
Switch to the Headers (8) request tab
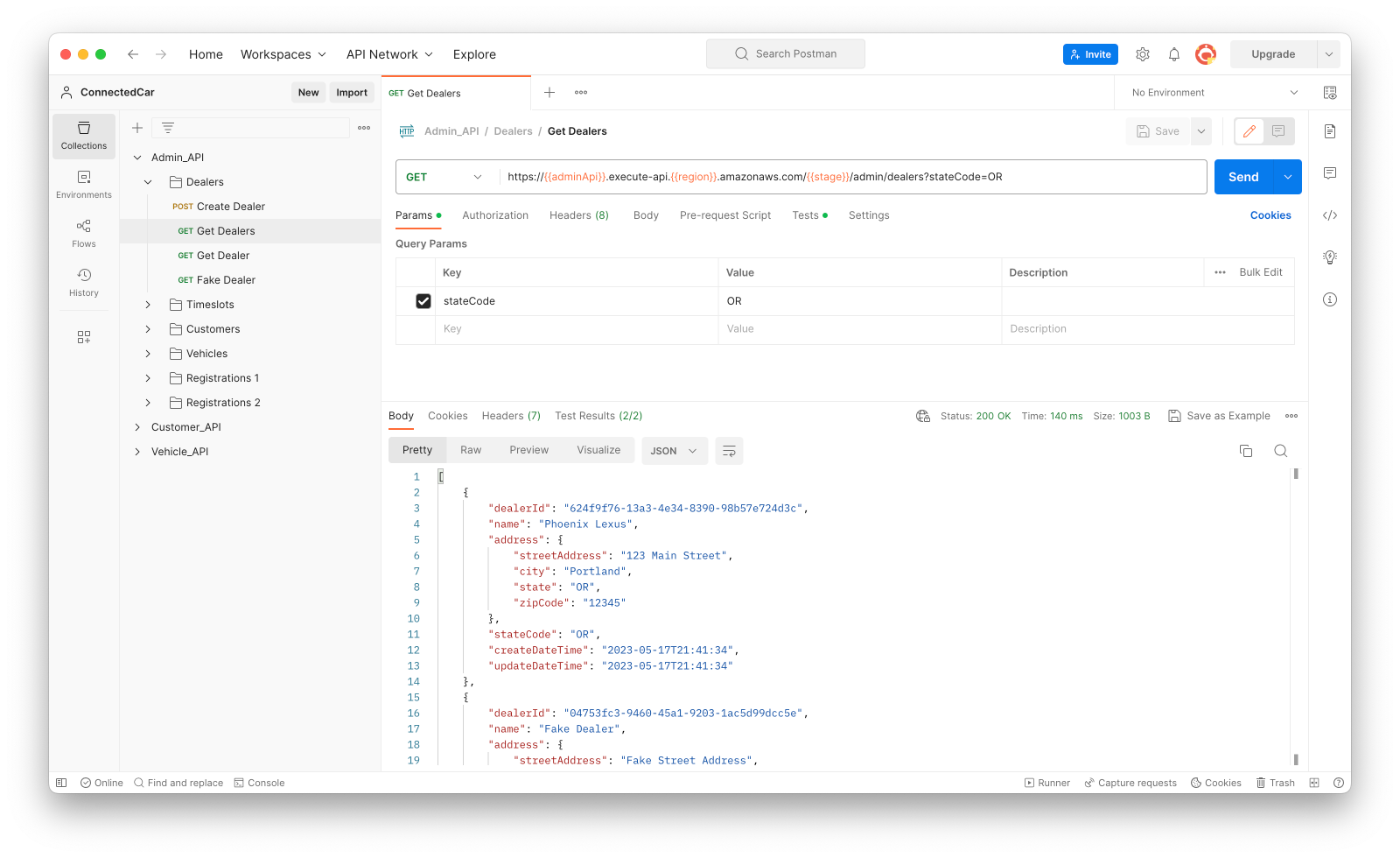coord(579,215)
